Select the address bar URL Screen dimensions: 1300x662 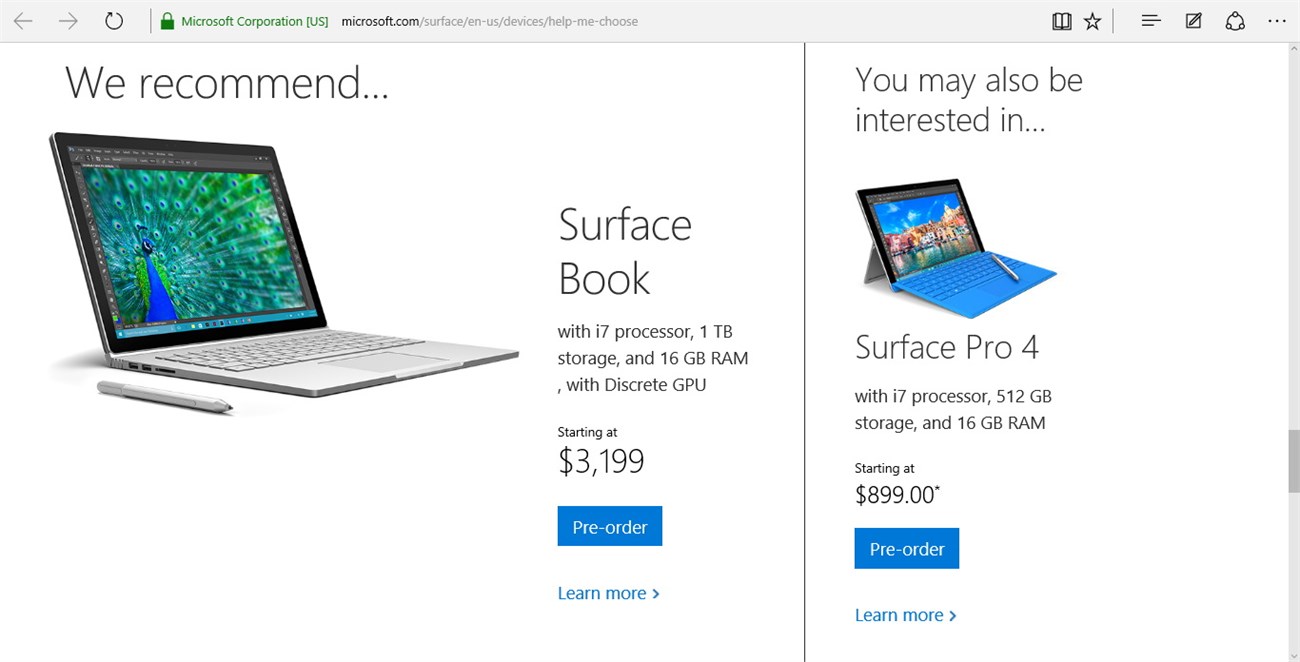490,20
